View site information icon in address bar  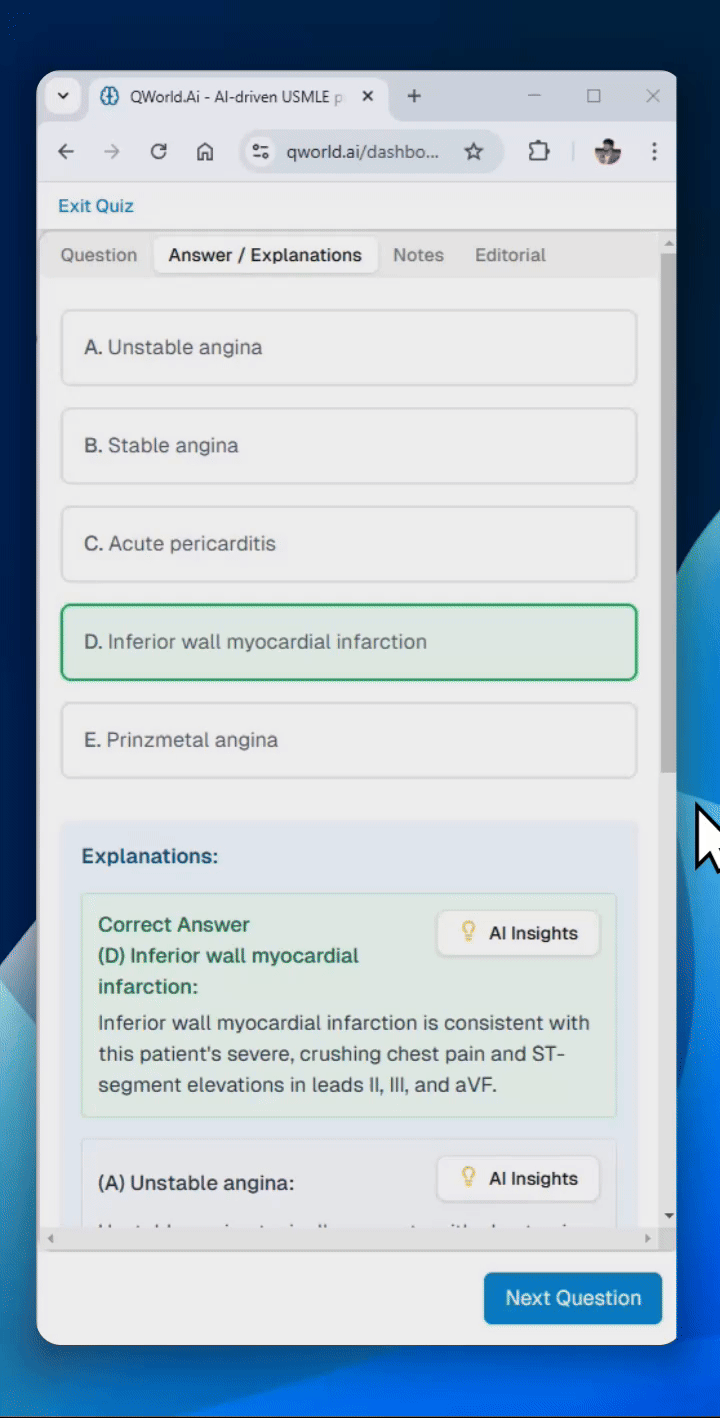[x=261, y=151]
